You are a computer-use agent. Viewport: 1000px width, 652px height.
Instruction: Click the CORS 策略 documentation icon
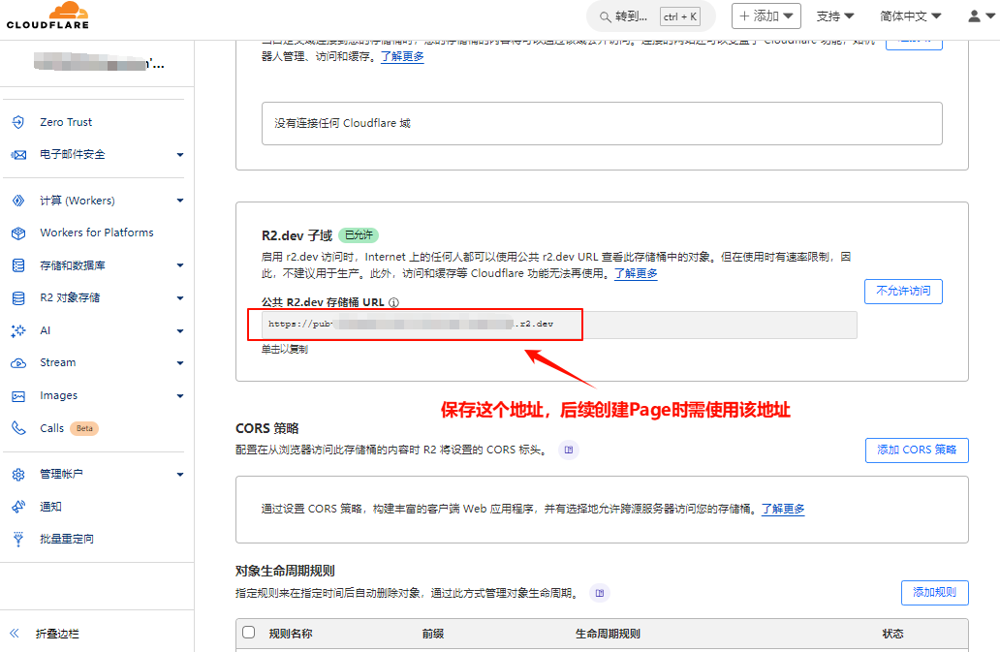pos(569,450)
